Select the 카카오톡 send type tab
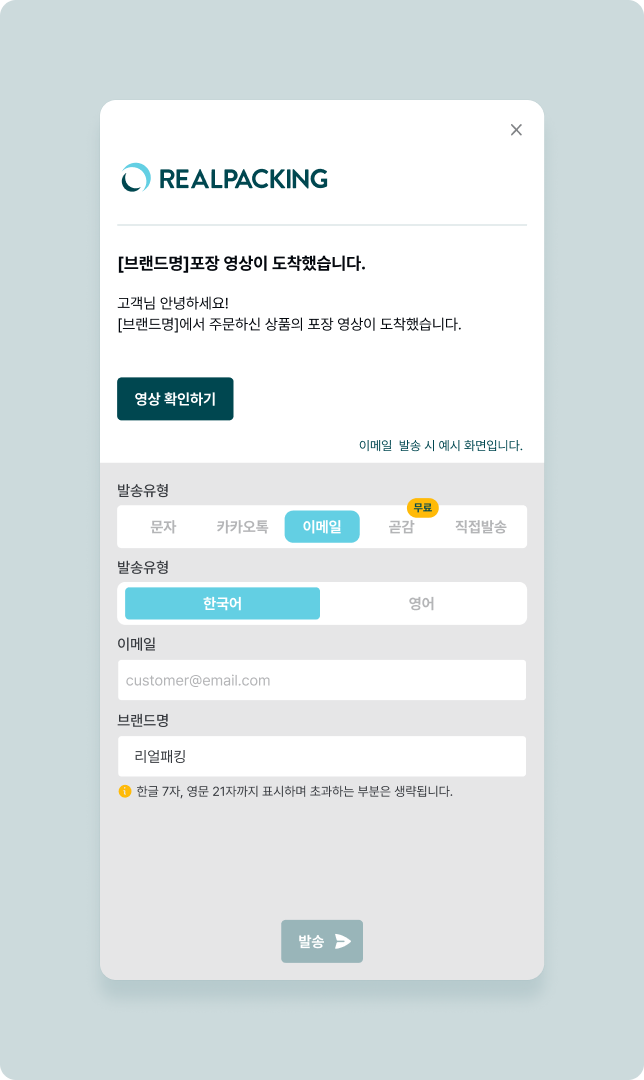The height and width of the screenshot is (1080, 644). (x=242, y=527)
